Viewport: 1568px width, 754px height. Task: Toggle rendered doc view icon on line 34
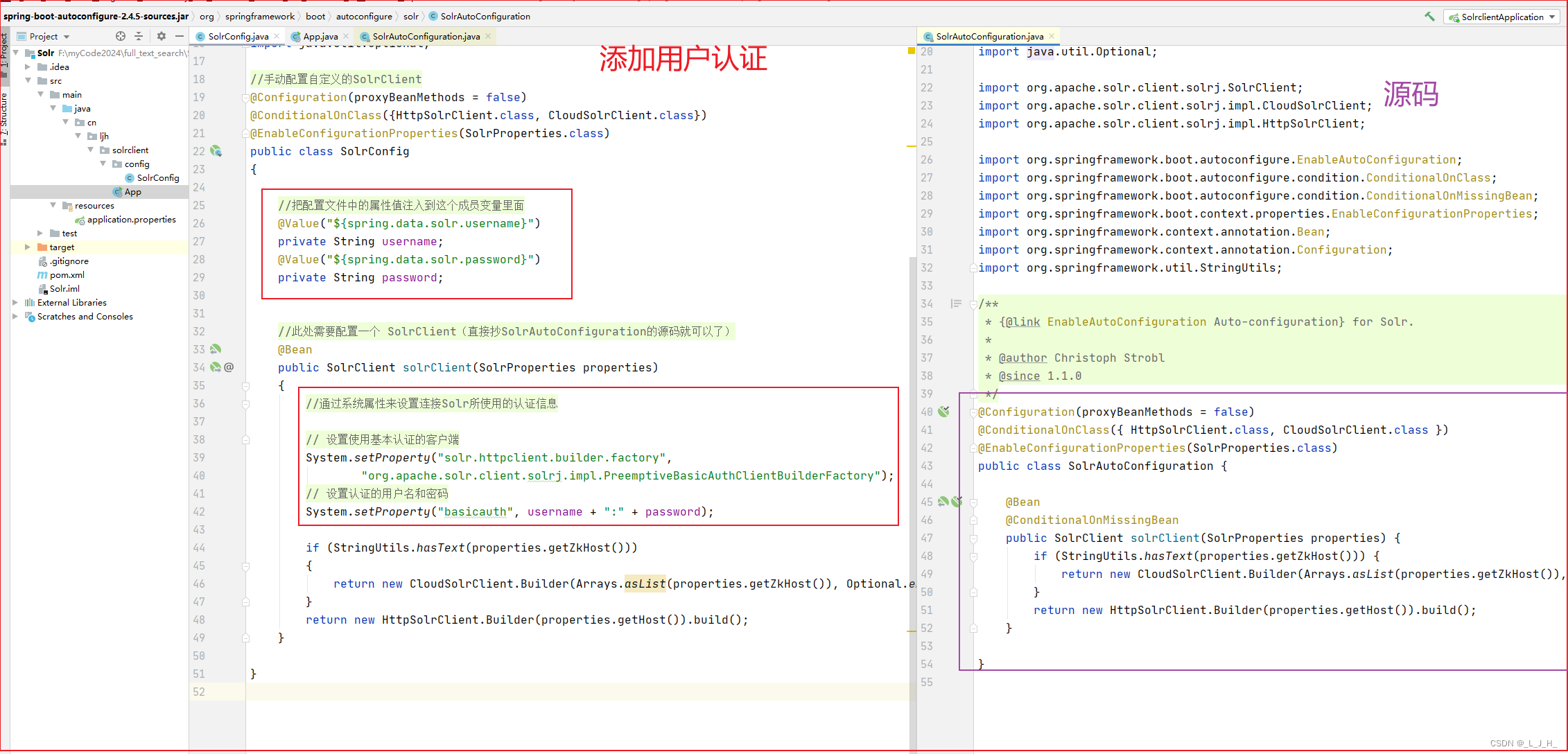956,304
